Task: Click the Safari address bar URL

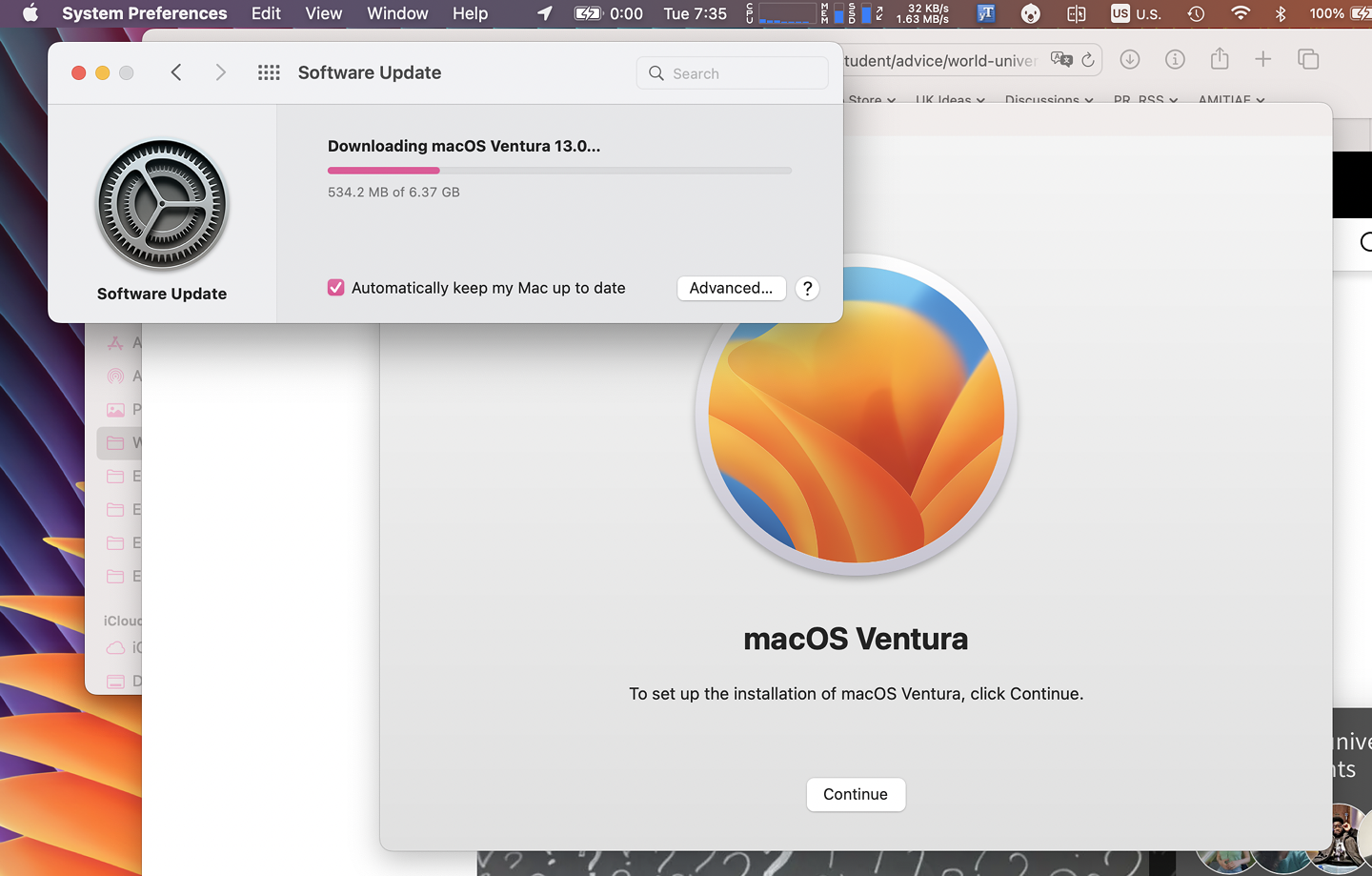Action: (940, 61)
